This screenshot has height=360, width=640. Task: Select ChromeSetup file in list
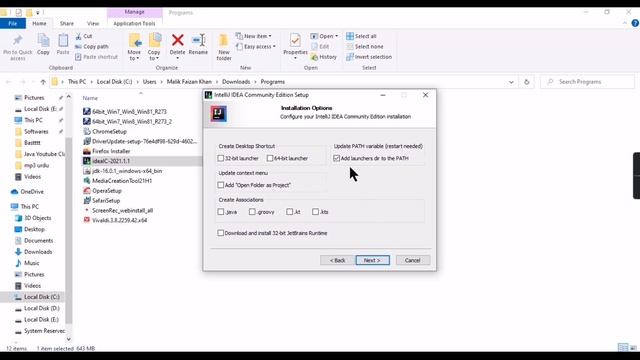coord(109,131)
